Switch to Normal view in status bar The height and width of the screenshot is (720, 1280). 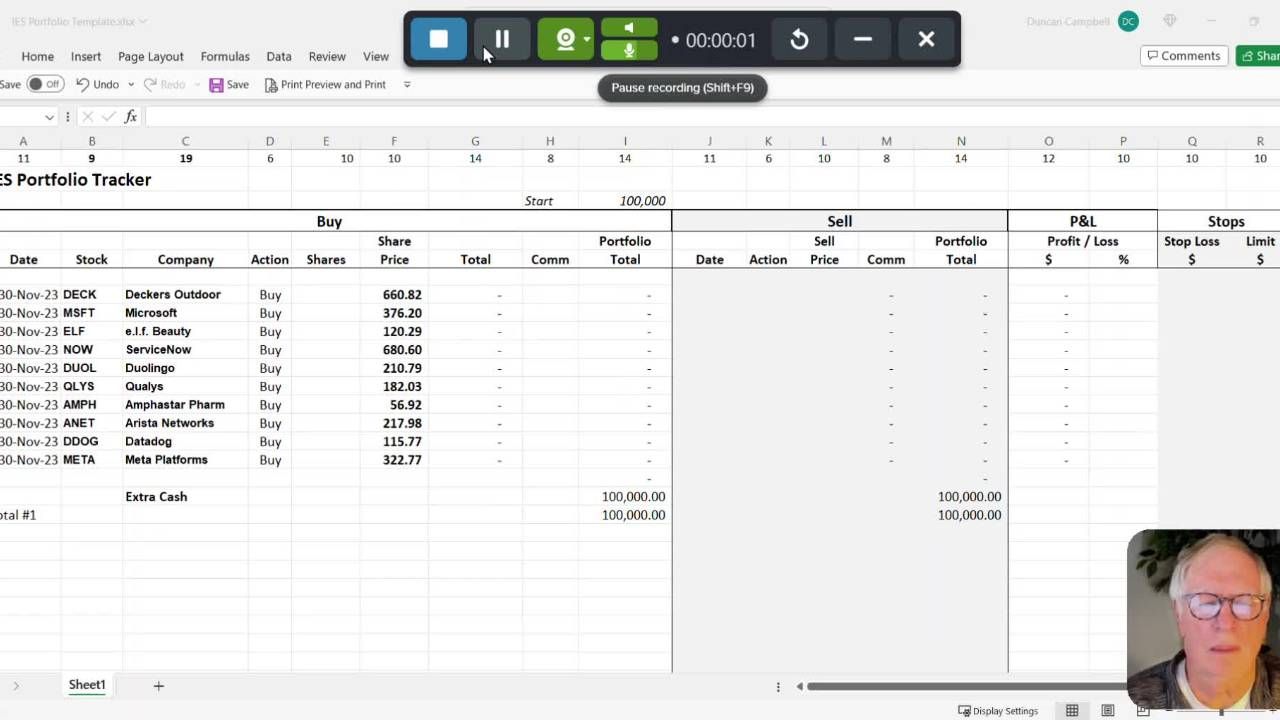(1072, 711)
